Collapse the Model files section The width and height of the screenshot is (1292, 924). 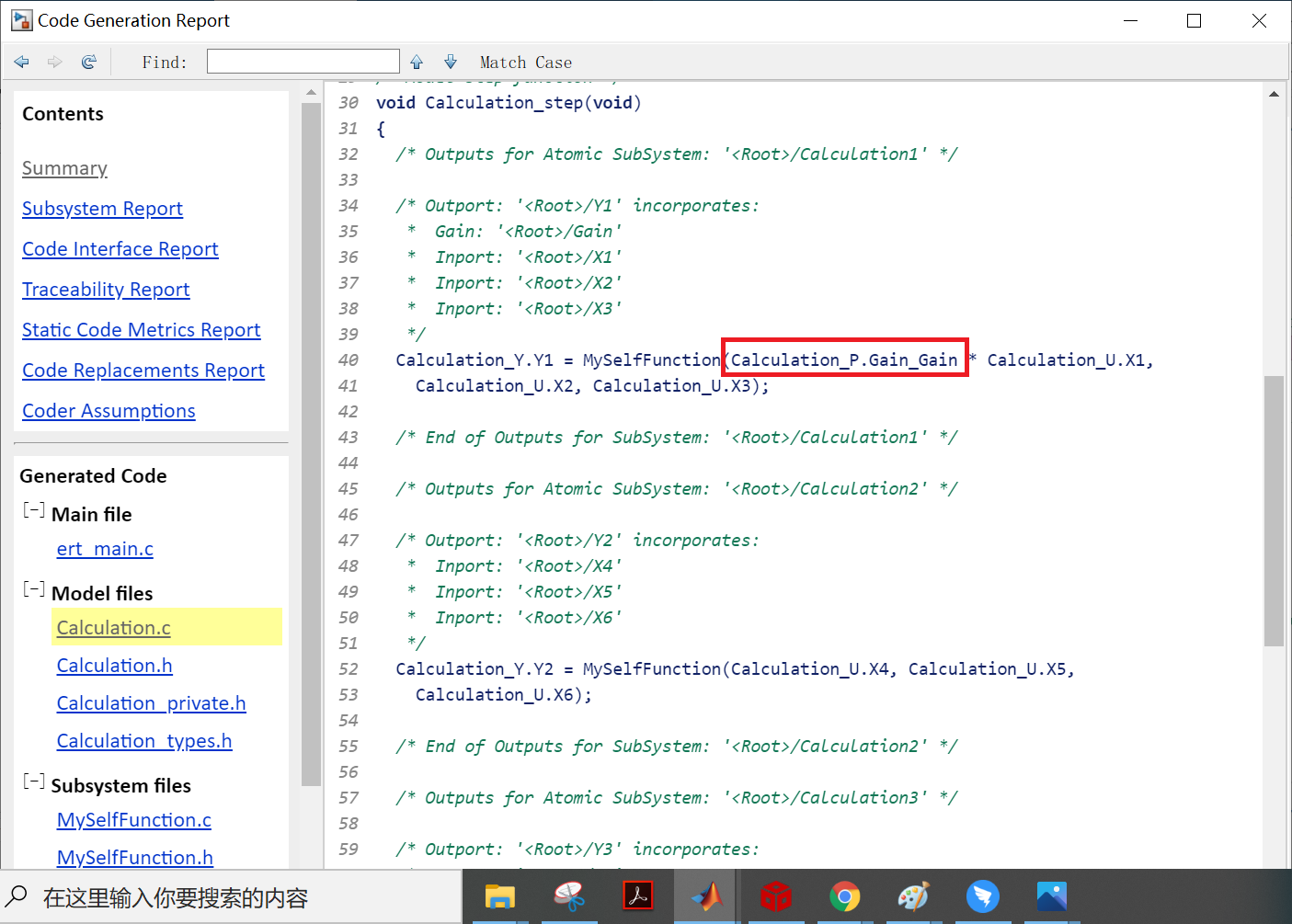34,589
